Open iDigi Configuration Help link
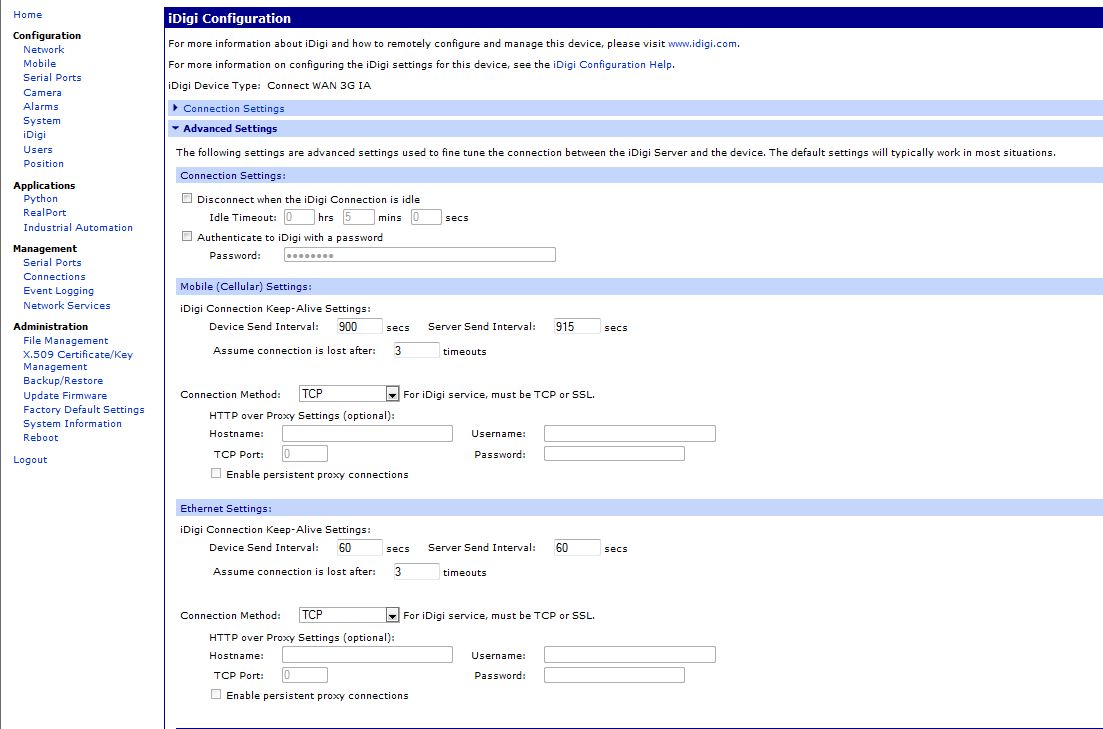 (612, 65)
